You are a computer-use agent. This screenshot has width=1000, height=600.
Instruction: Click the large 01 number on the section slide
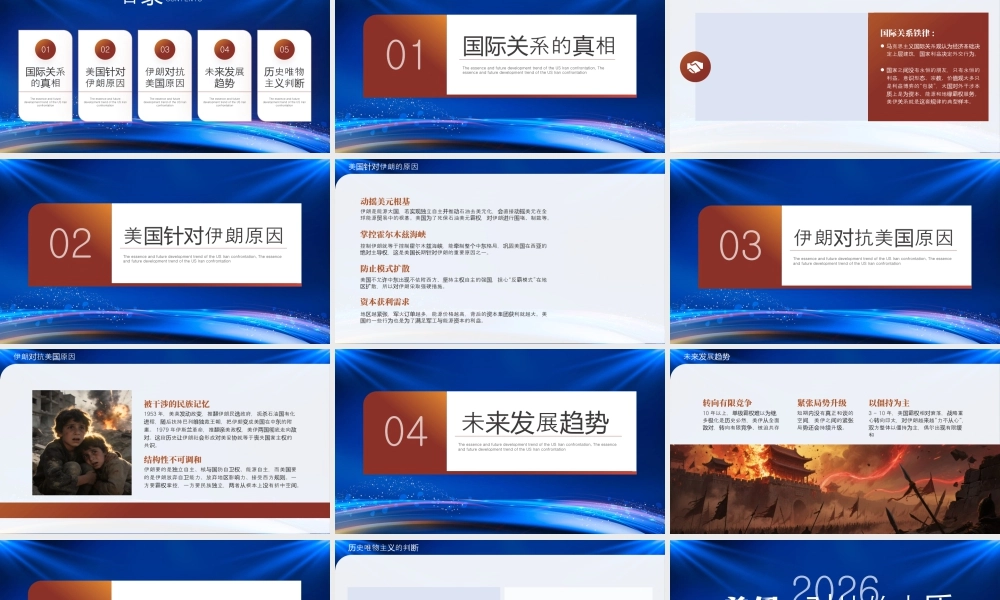404,55
